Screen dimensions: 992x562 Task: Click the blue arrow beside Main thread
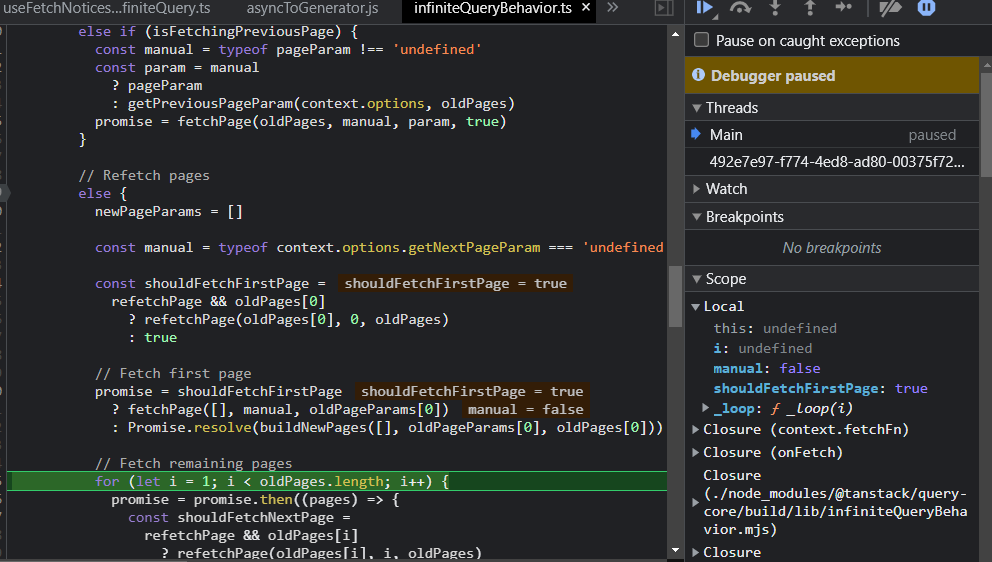pyautogui.click(x=697, y=134)
